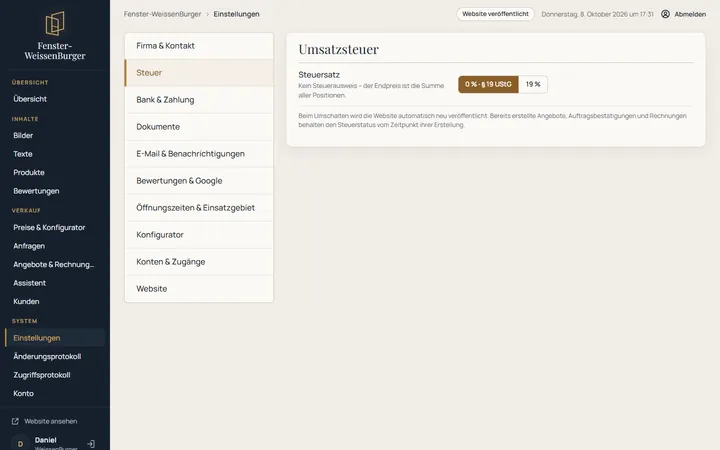
Task: Open Kunden in the sidebar
Action: [55, 302]
